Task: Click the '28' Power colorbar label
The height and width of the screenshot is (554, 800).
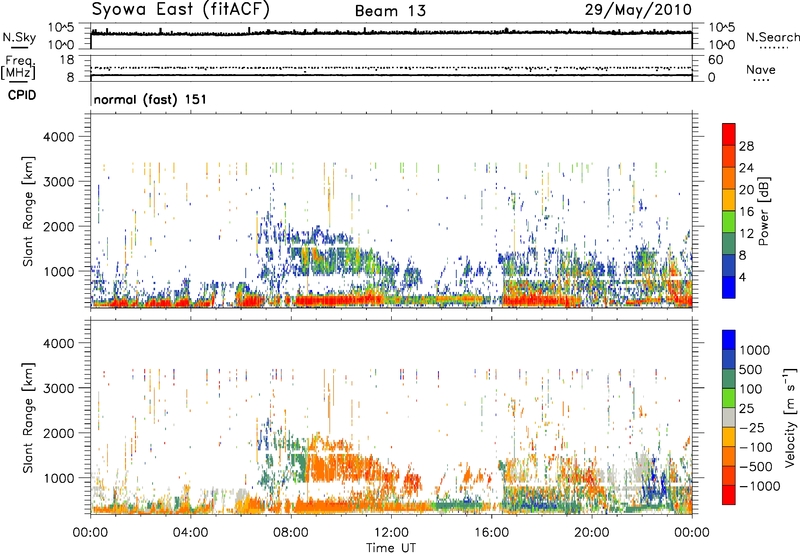Action: point(746,146)
